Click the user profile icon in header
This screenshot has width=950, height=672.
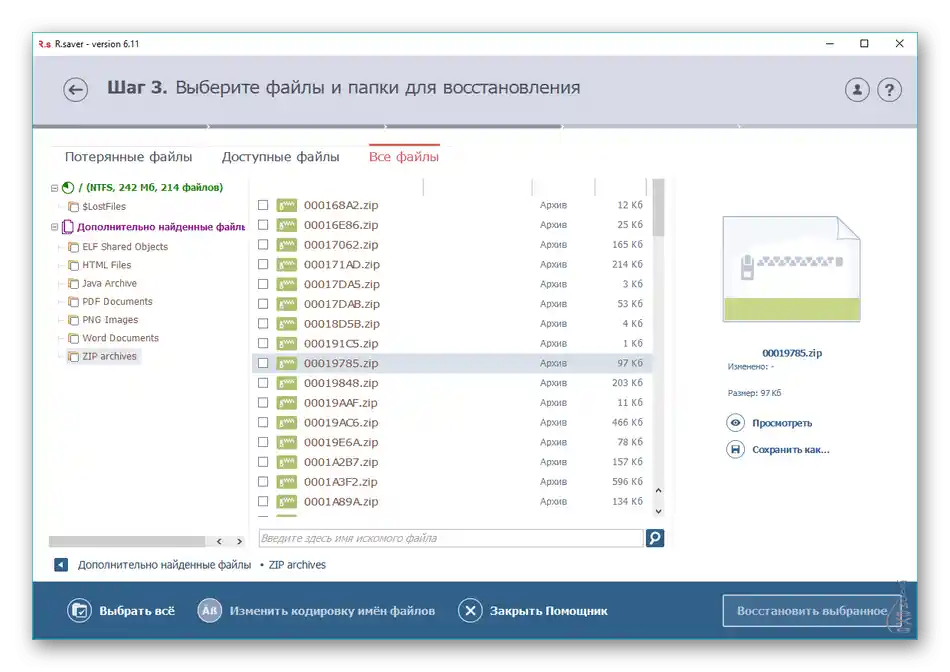click(x=856, y=89)
